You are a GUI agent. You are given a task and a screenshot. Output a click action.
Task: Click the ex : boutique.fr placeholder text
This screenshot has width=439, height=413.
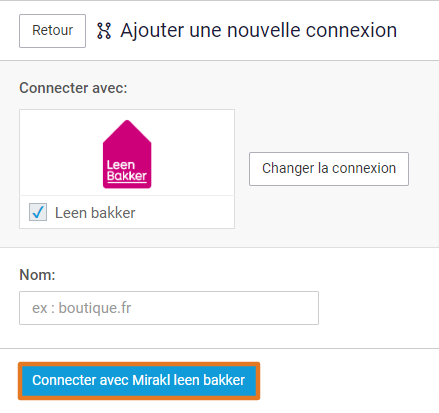(81, 308)
